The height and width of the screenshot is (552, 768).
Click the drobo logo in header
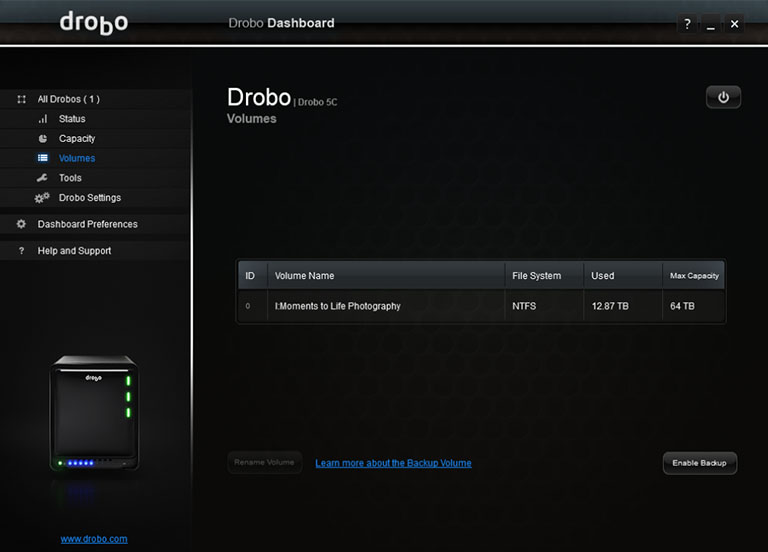[x=94, y=23]
